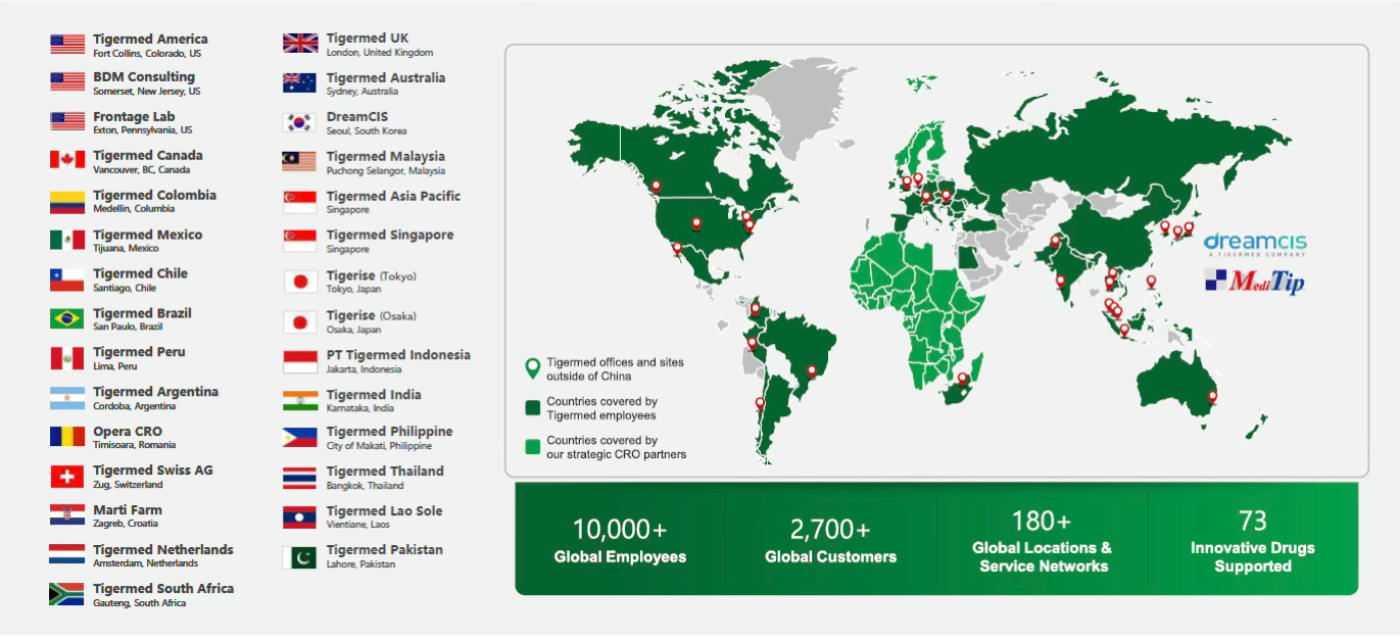Select the Romanian flag next to Opera CRO
Screen dimensions: 1400x637
point(67,437)
